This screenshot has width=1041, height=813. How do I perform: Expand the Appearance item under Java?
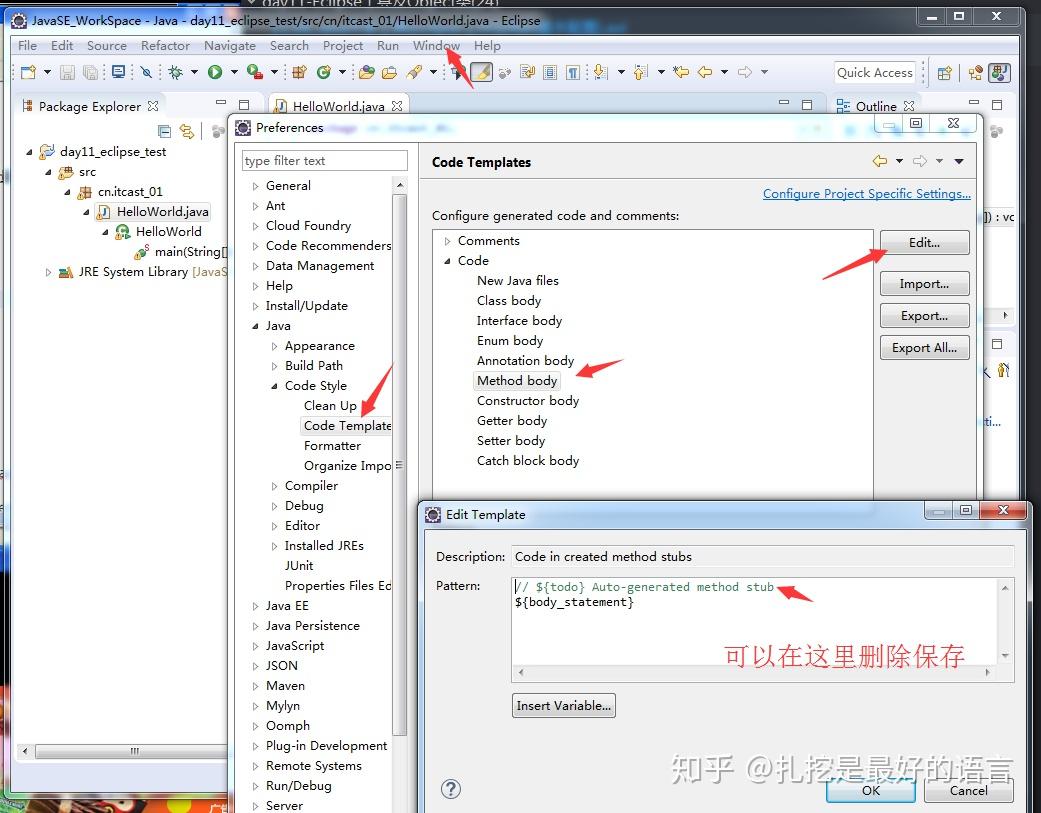277,345
